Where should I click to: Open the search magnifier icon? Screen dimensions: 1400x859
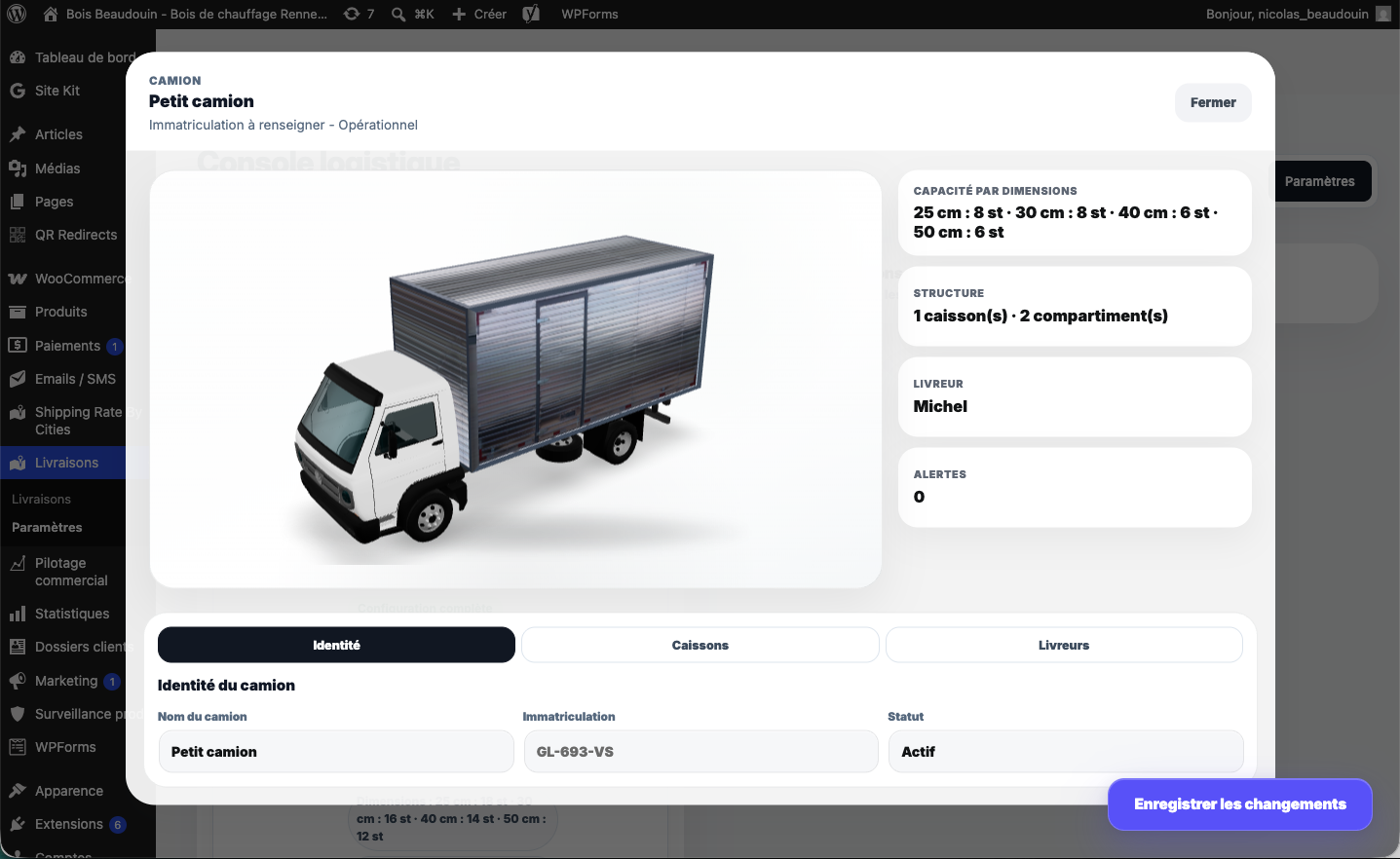[x=398, y=15]
